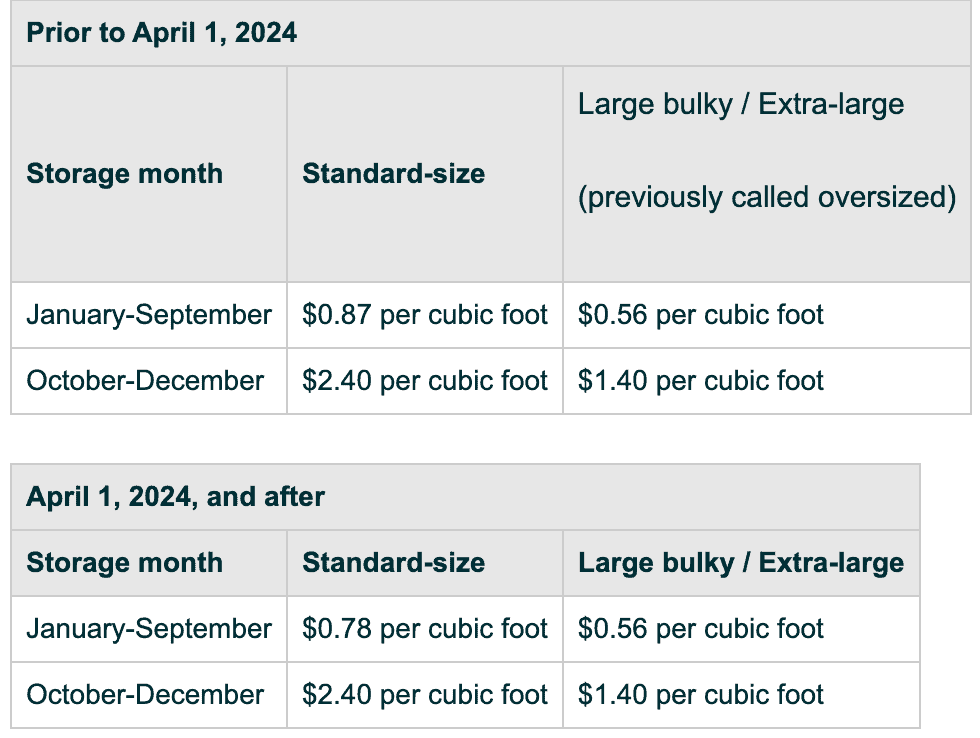This screenshot has width=980, height=738.
Task: Click first table's $2.40 per cubic foot cell
Action: 425,381
